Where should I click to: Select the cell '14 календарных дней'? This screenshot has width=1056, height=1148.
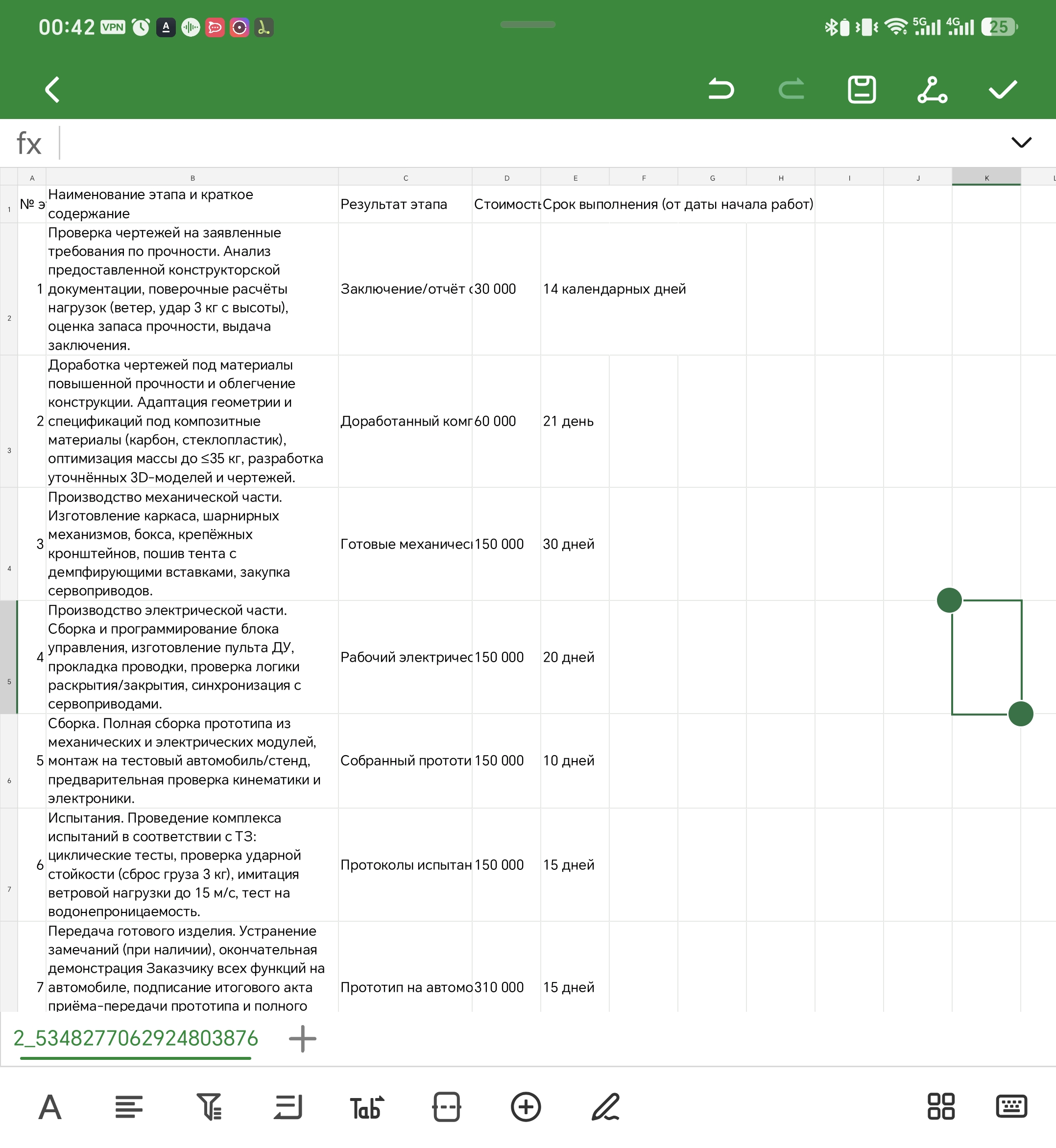click(644, 289)
